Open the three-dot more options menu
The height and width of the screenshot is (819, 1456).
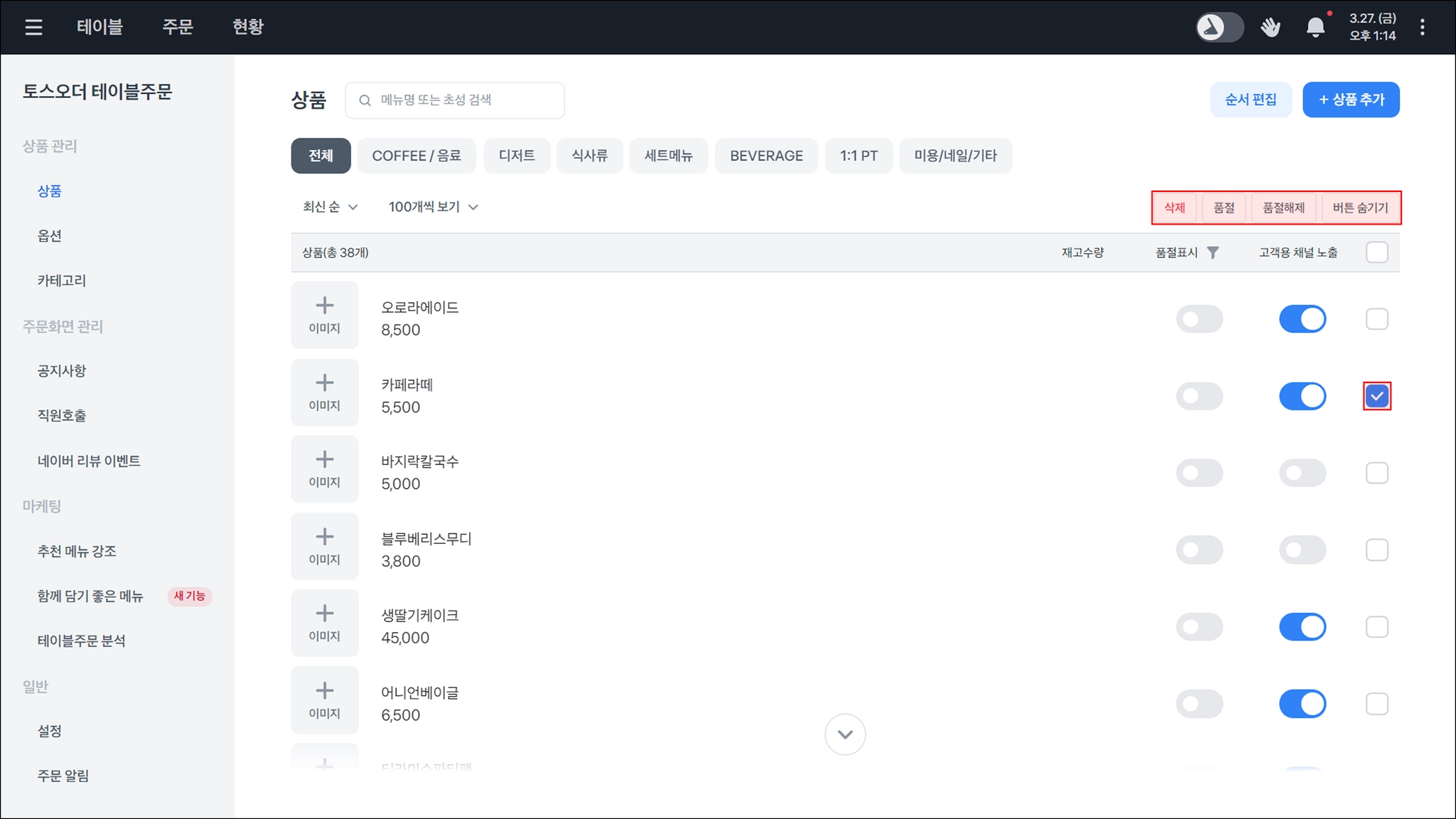coord(1422,27)
